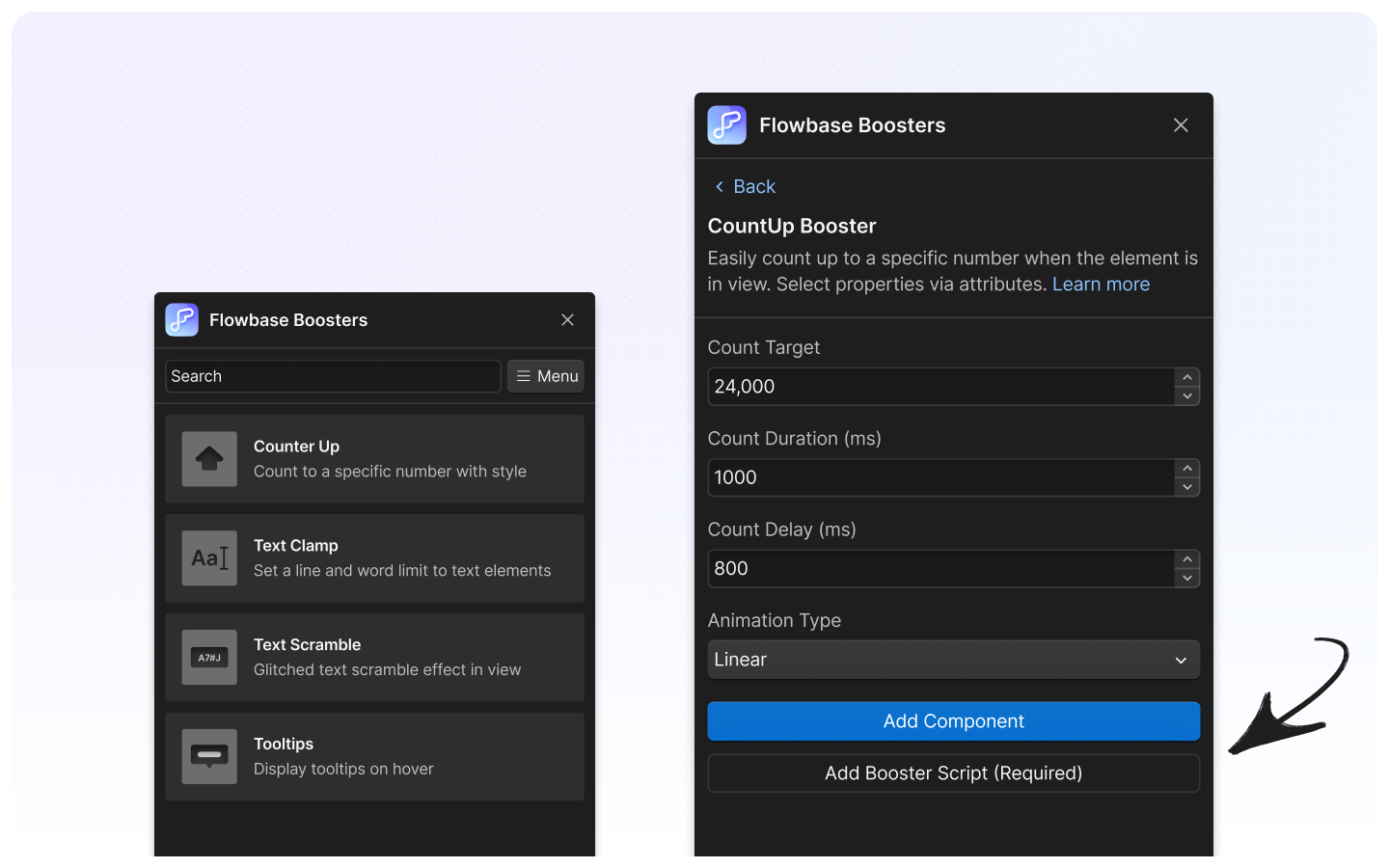Open the Animation Type Linear dropdown
This screenshot has width=1389, height=868.
[954, 660]
